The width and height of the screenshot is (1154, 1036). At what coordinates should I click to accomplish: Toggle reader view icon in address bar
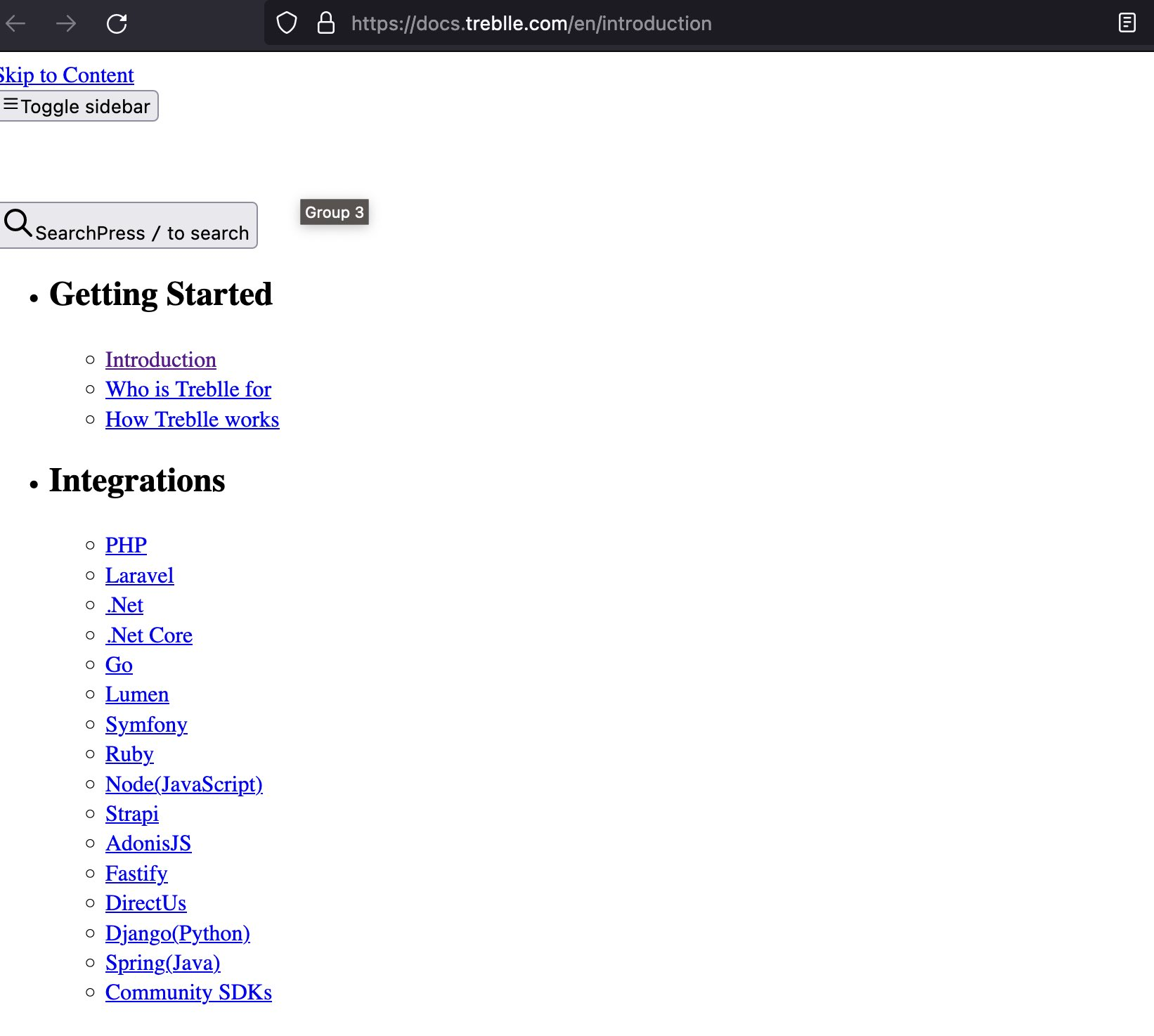[x=1127, y=23]
